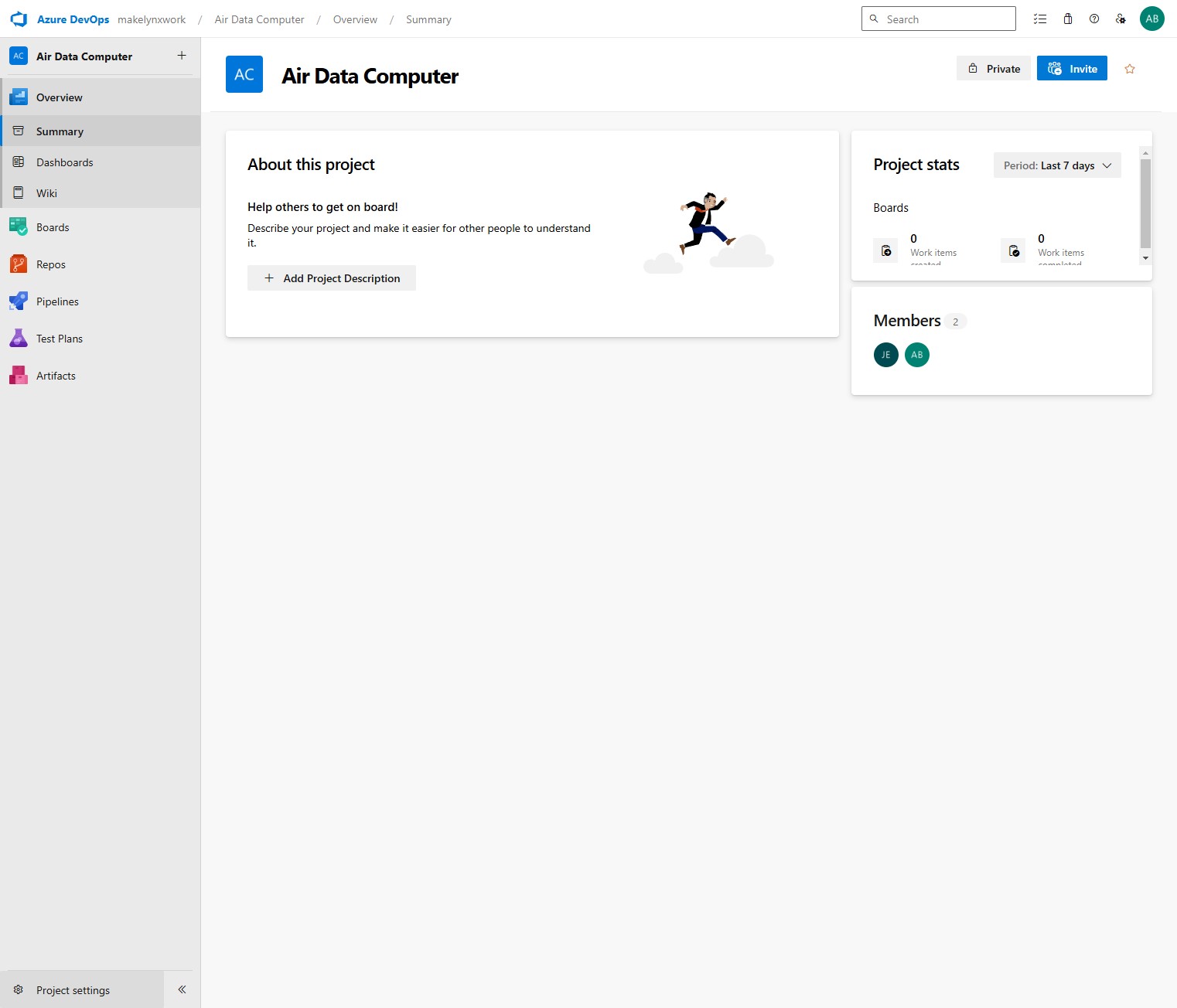The height and width of the screenshot is (1008, 1177).
Task: Open Boards in the sidebar
Action: [101, 227]
